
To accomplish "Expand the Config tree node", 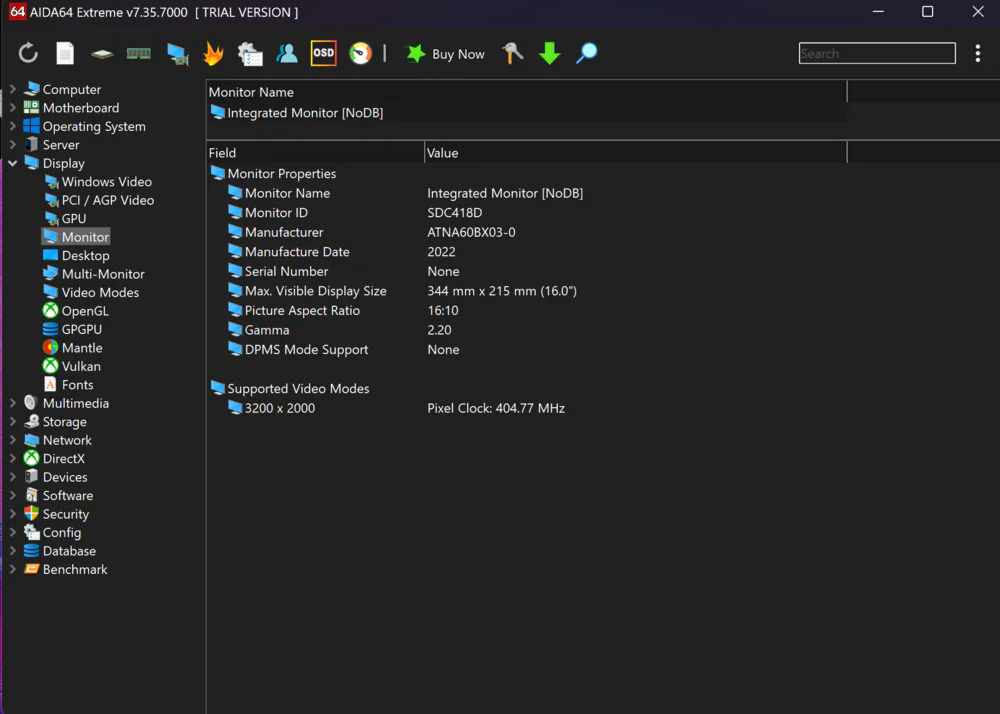I will pos(13,532).
